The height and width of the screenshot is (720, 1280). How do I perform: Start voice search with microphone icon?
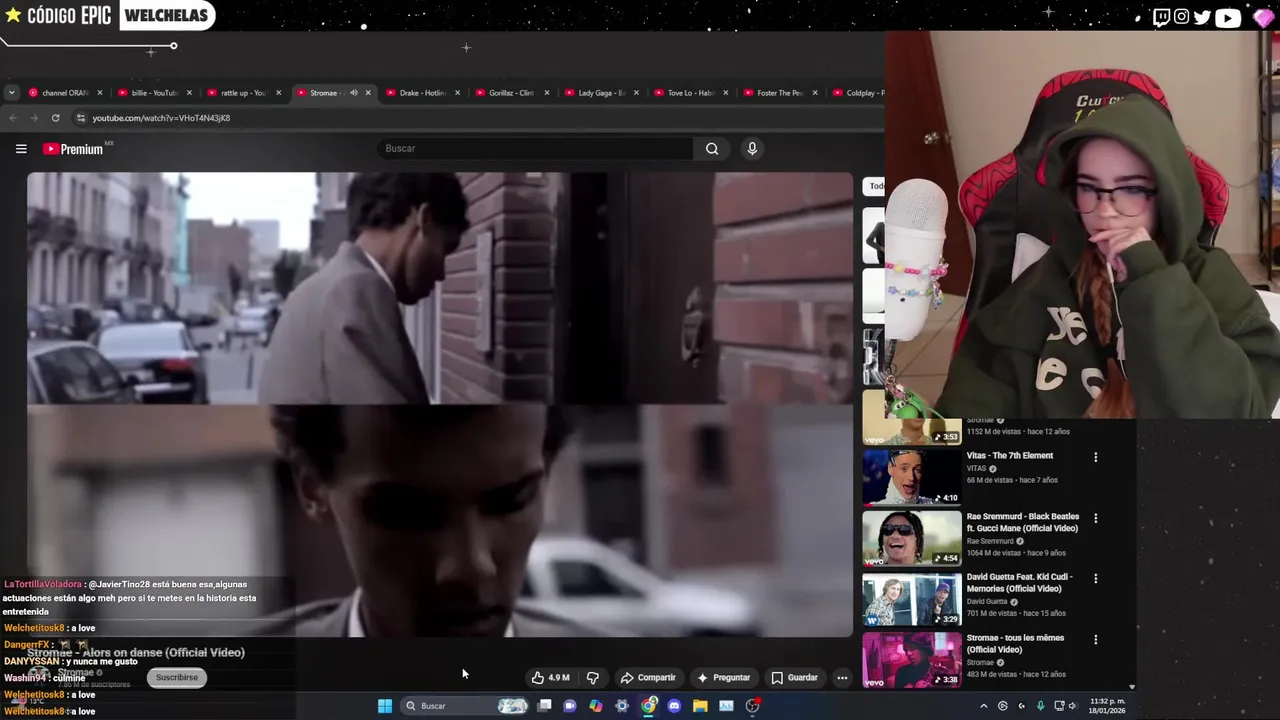752,149
